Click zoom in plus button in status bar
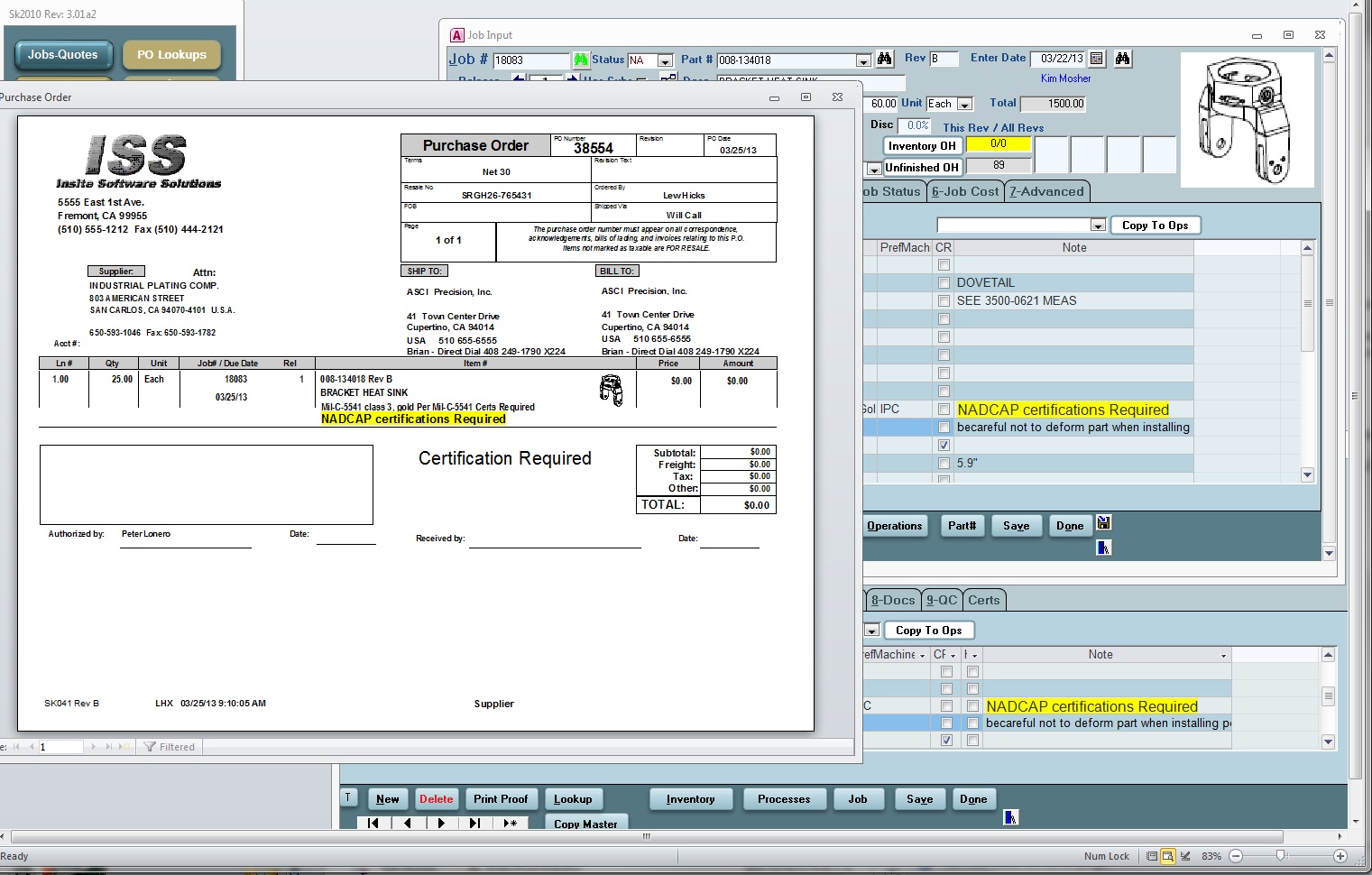The width and height of the screenshot is (1372, 875). (1340, 856)
